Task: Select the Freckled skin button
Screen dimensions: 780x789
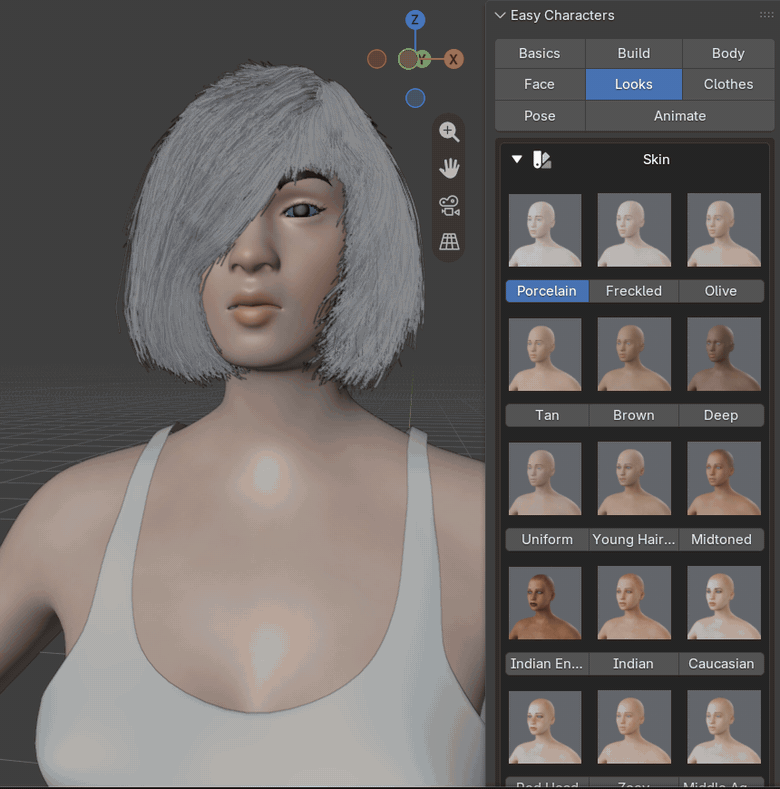Action: pos(634,291)
